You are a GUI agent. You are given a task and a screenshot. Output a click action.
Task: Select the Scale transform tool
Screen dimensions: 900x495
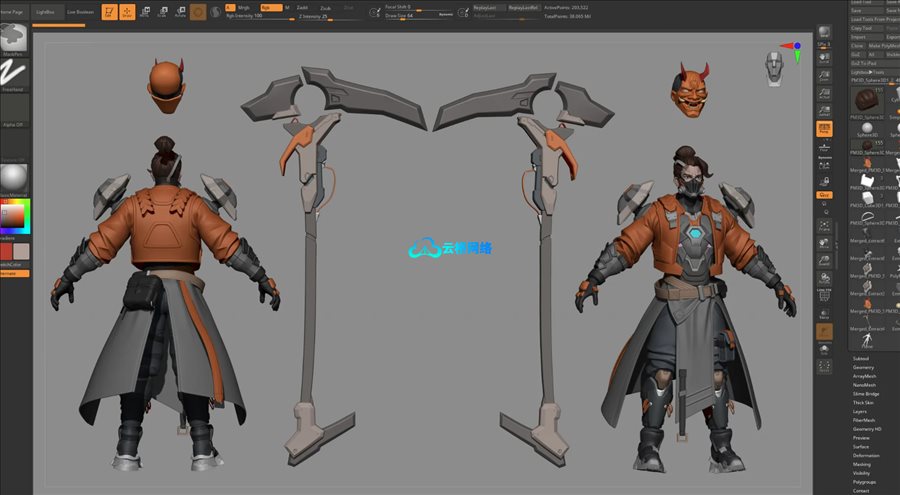163,12
